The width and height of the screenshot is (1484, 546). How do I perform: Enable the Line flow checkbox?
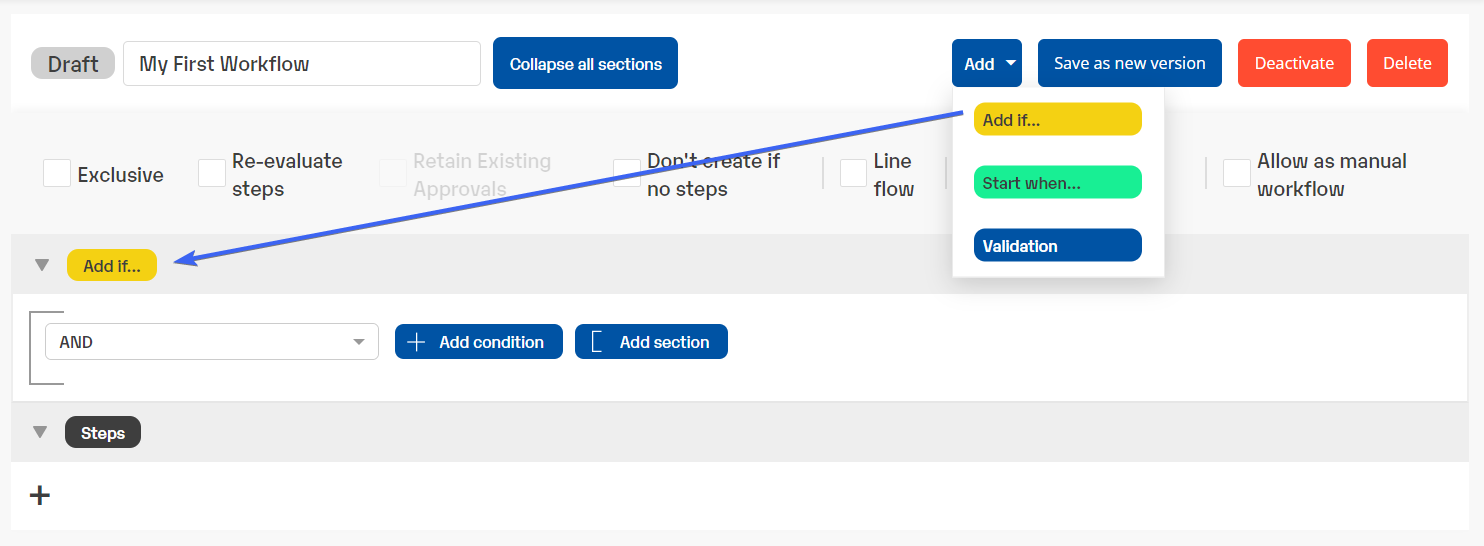tap(853, 174)
